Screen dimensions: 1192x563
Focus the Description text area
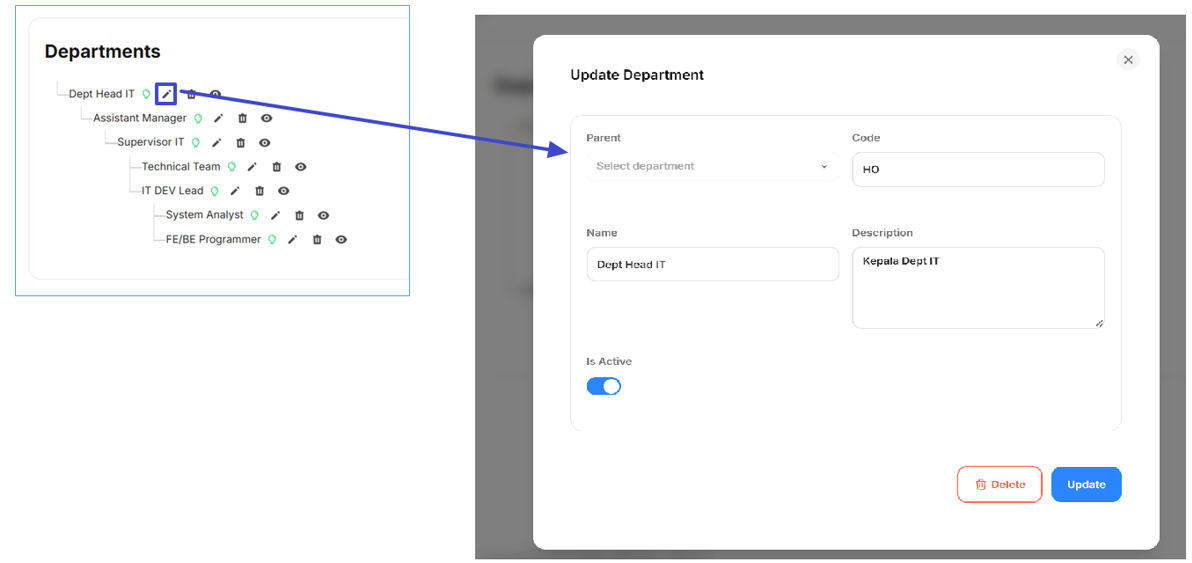977,288
